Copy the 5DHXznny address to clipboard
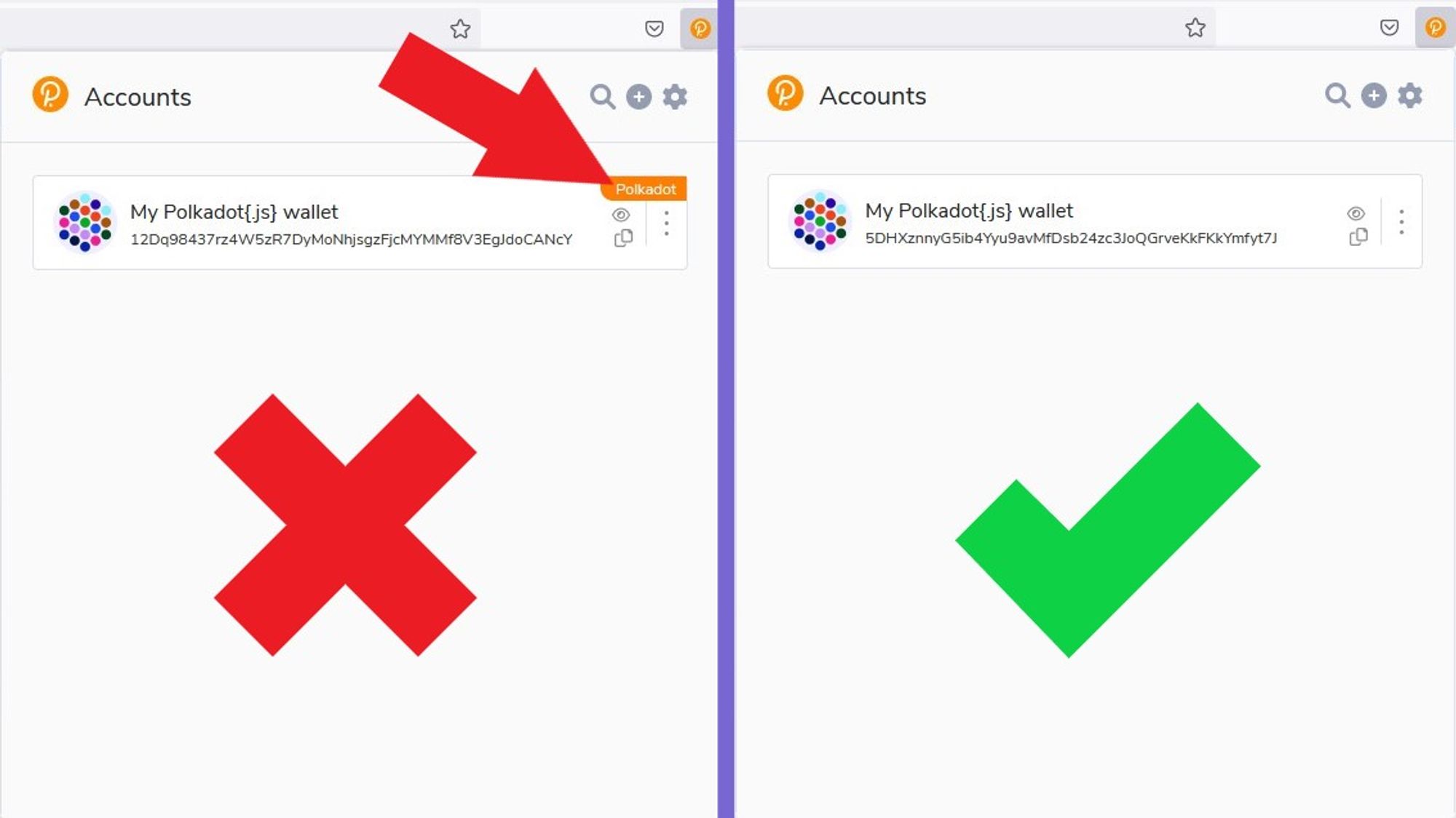1456x818 pixels. point(1358,237)
